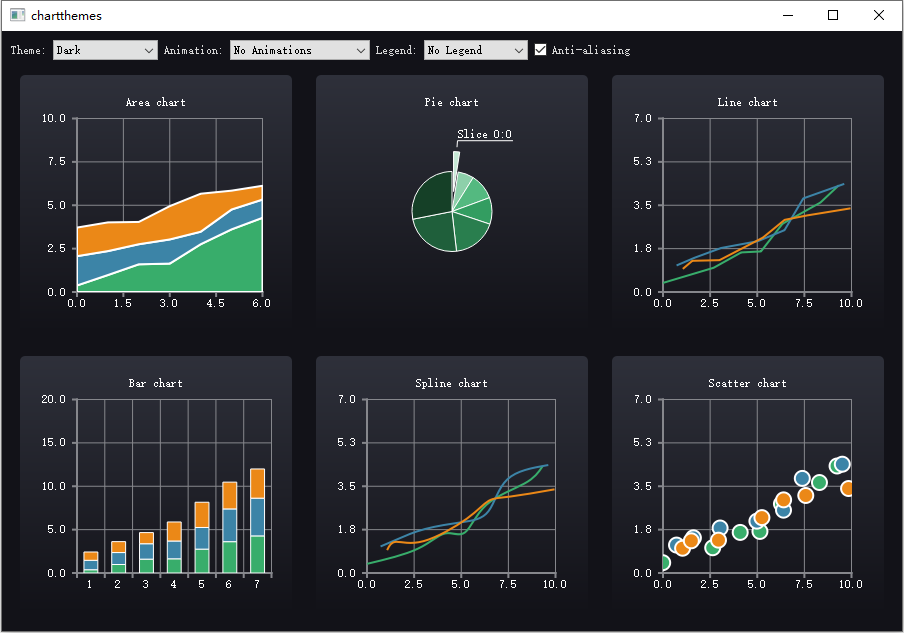Select the darkest green pie slice
This screenshot has height=633, width=904.
(432, 195)
